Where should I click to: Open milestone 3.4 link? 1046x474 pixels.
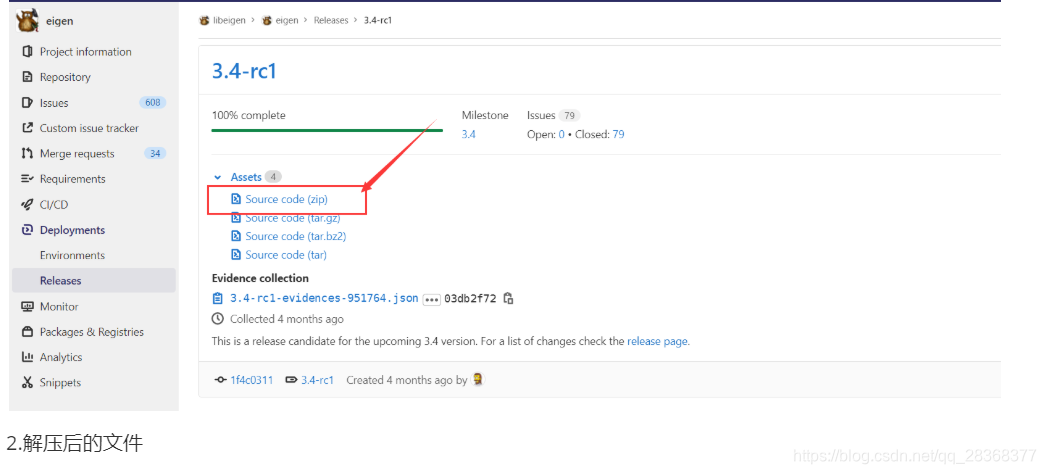468,134
